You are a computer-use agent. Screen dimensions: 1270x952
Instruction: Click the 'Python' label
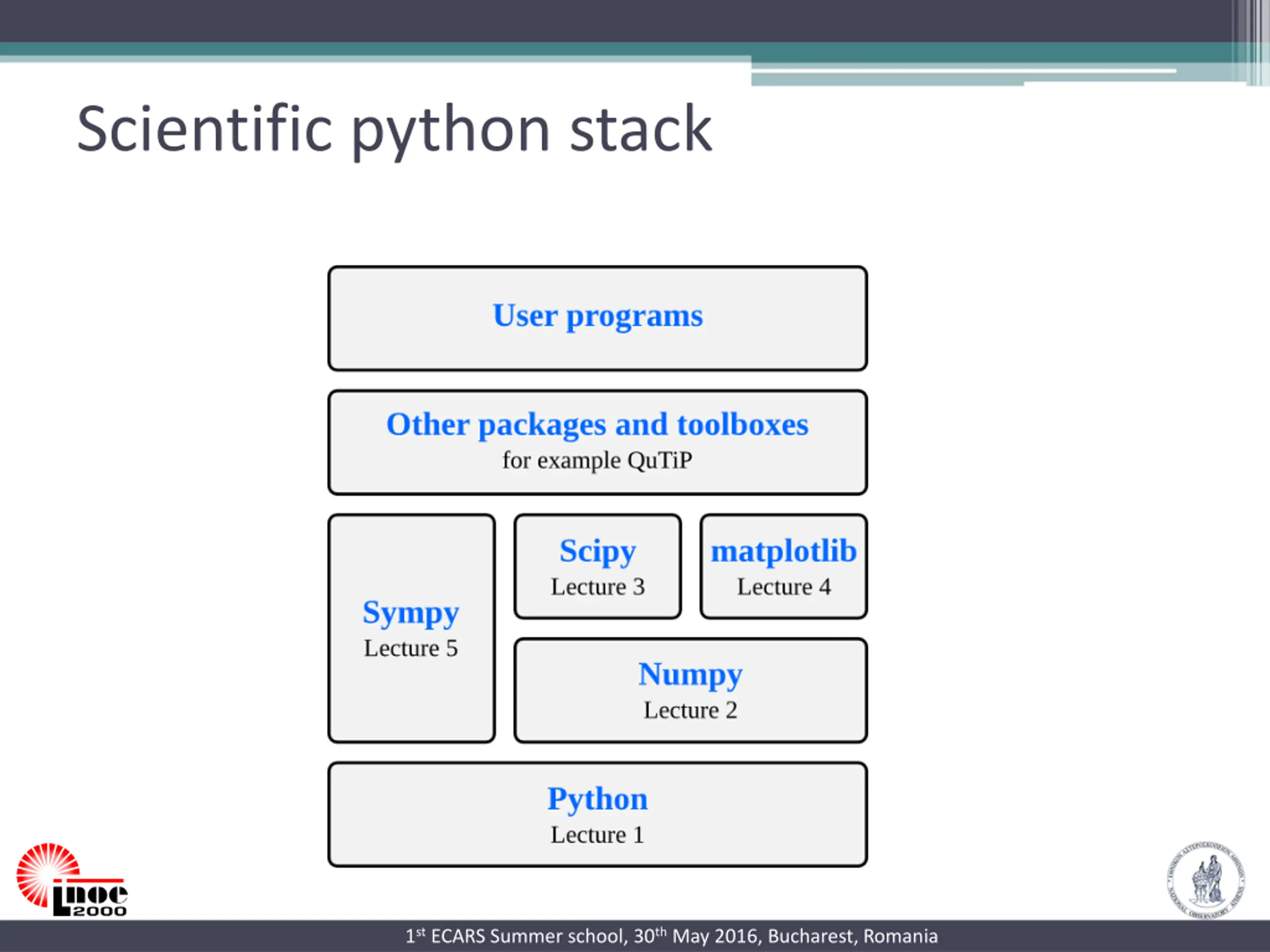click(598, 799)
